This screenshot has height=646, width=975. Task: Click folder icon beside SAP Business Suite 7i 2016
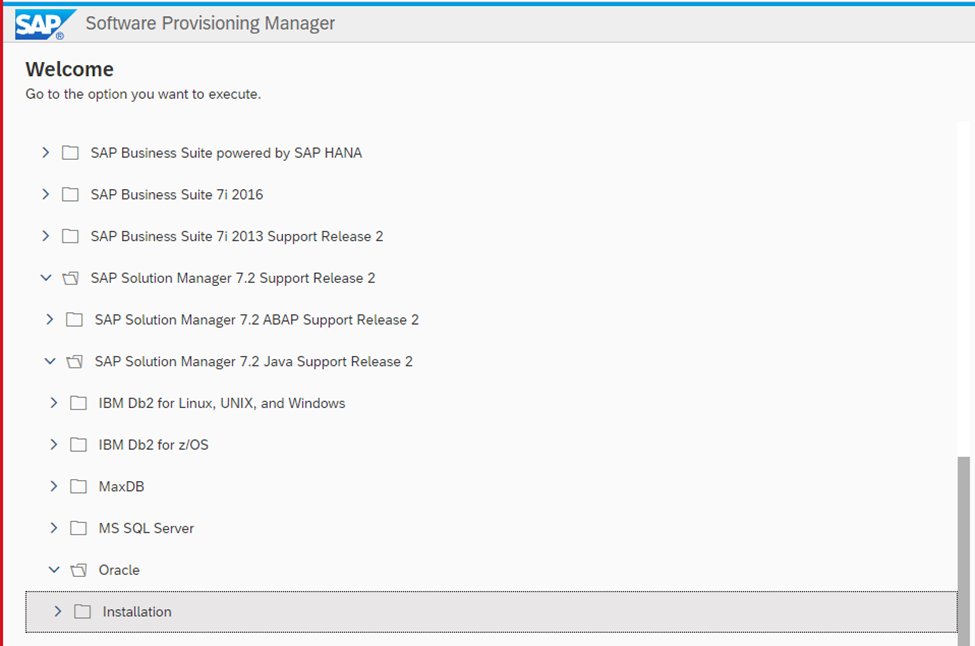click(x=70, y=195)
